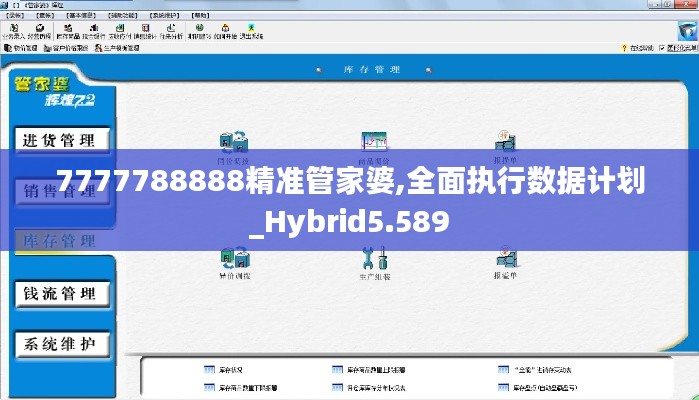Click the cube logo icon at toolbar right

(687, 31)
